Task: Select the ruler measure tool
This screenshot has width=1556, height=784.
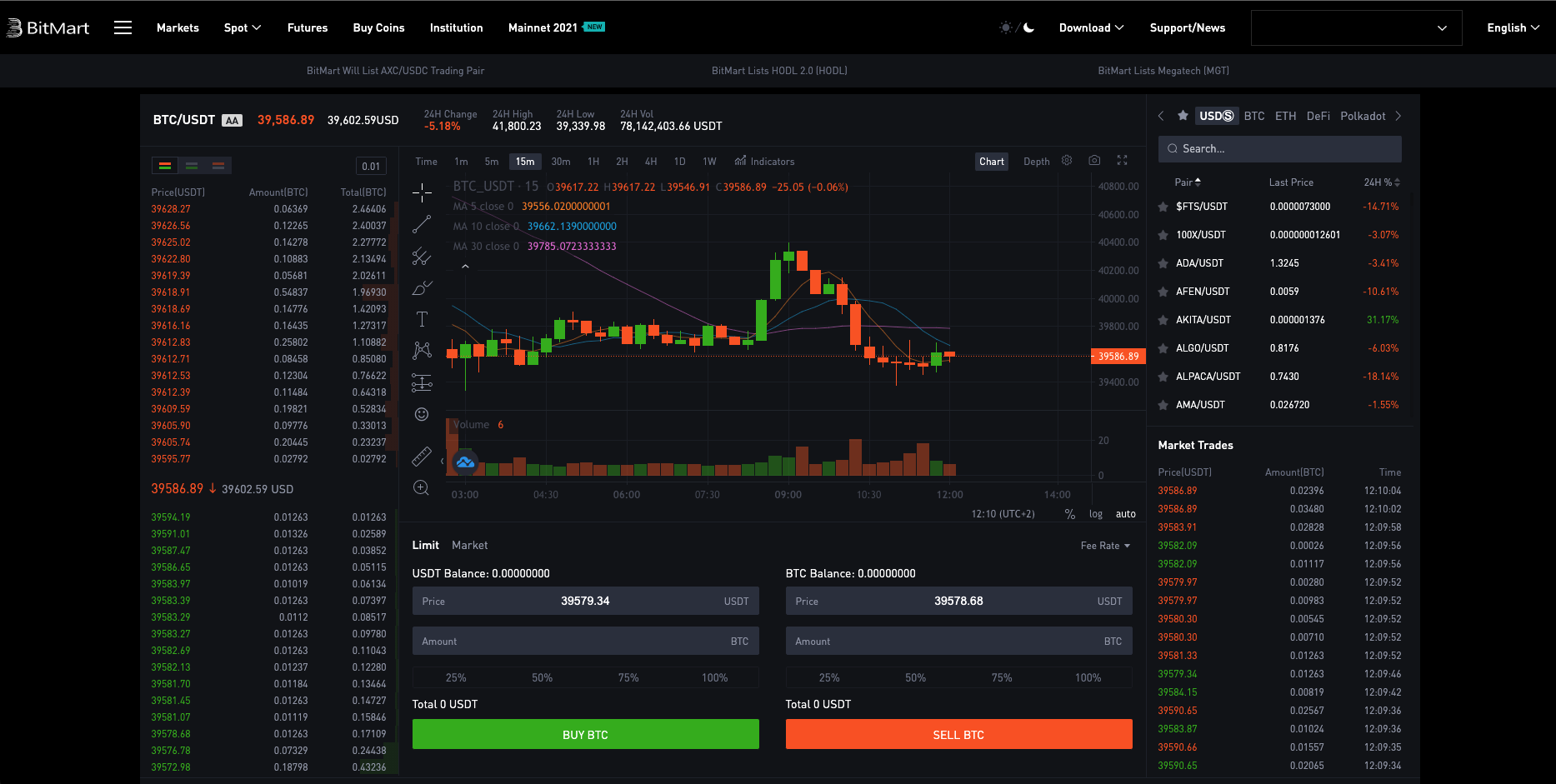Action: (422, 457)
